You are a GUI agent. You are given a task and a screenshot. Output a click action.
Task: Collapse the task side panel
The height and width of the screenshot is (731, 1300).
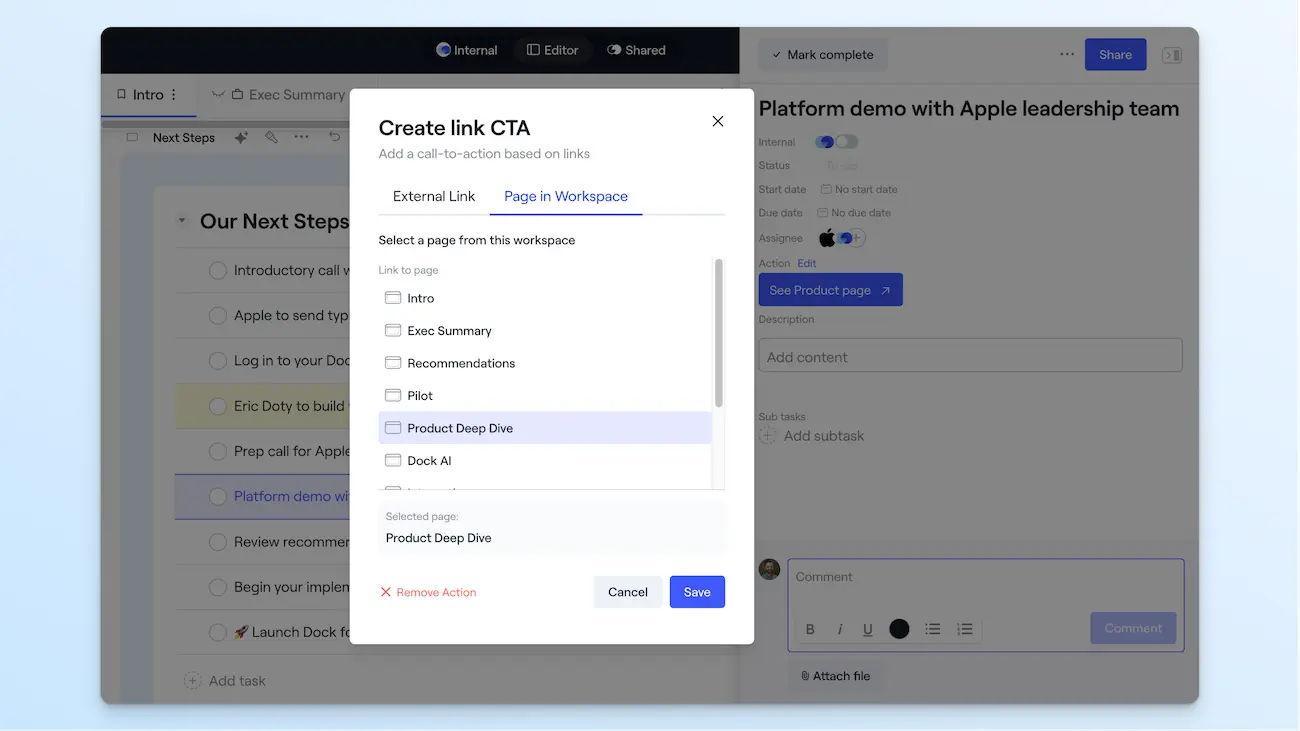[x=1172, y=55]
